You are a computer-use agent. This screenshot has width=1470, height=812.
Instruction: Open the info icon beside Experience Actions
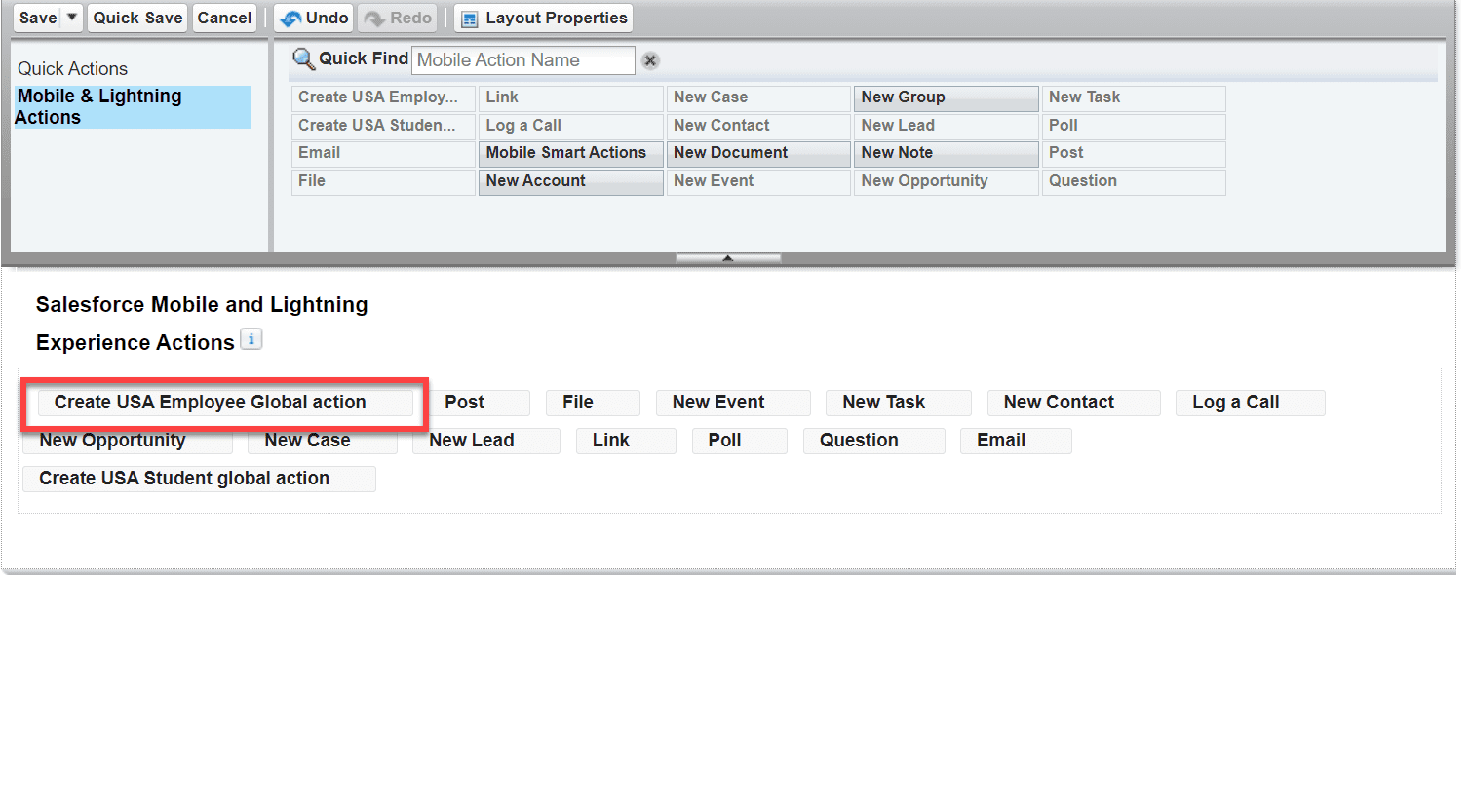click(251, 338)
